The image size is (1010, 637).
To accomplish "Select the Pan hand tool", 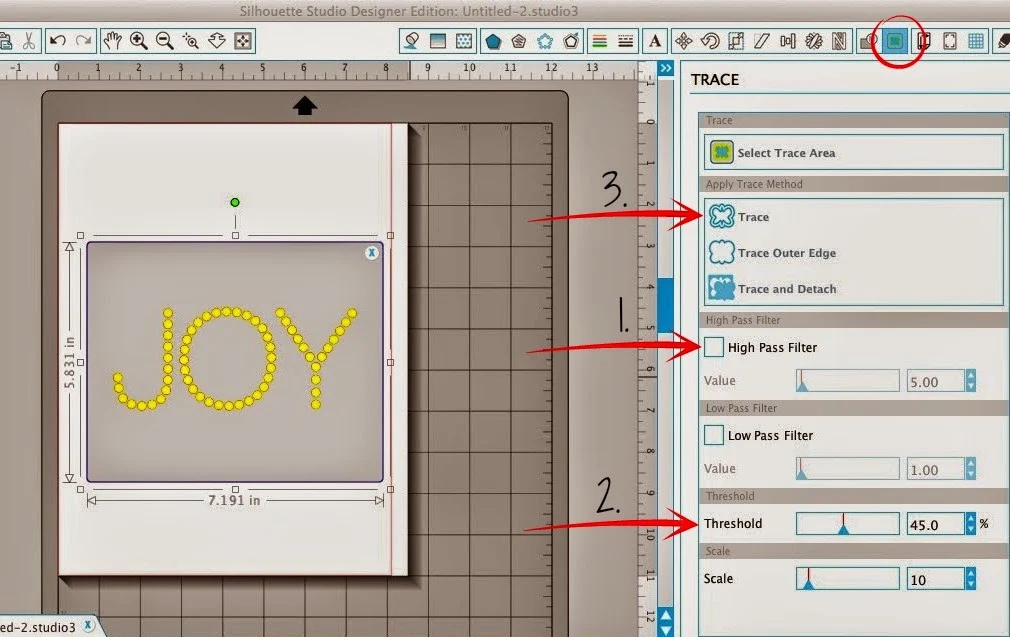I will click(113, 41).
